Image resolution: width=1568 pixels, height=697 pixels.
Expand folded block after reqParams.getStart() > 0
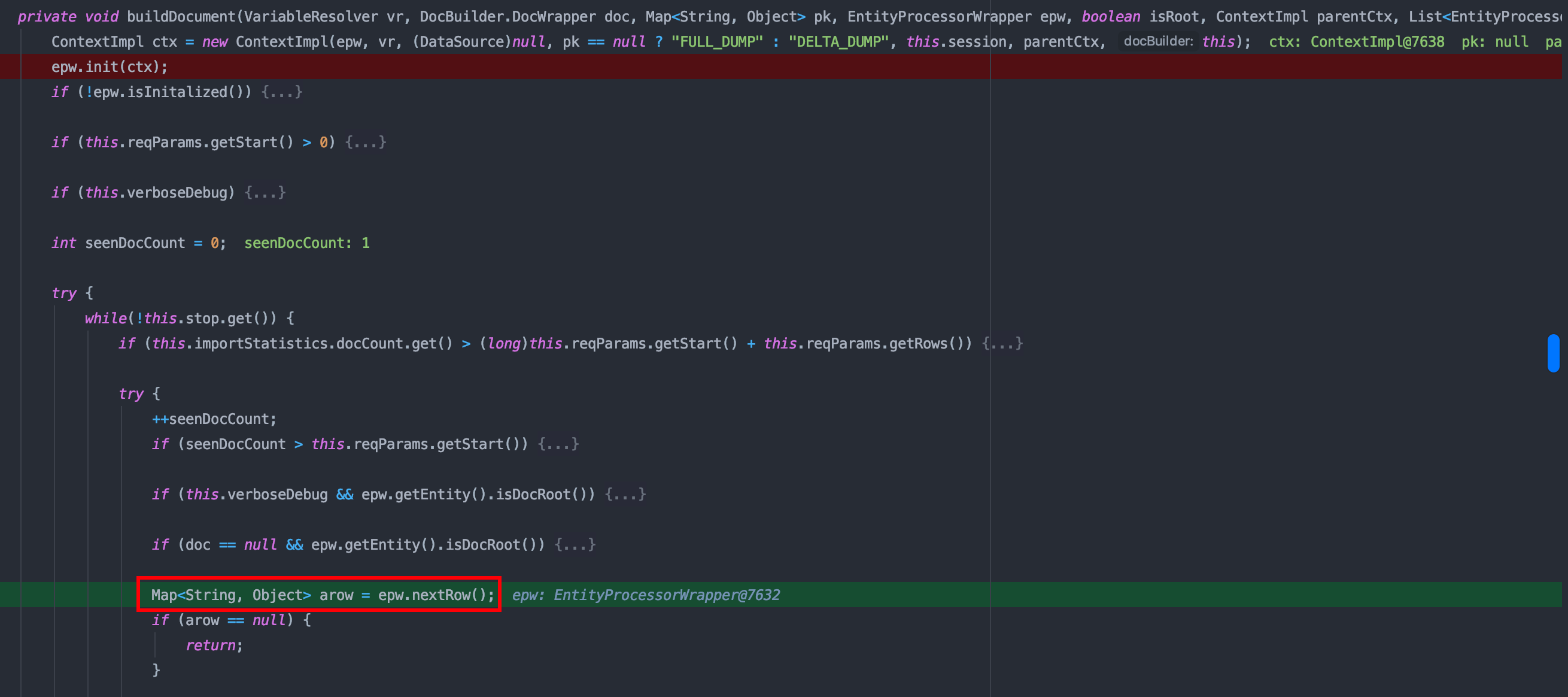(x=365, y=142)
